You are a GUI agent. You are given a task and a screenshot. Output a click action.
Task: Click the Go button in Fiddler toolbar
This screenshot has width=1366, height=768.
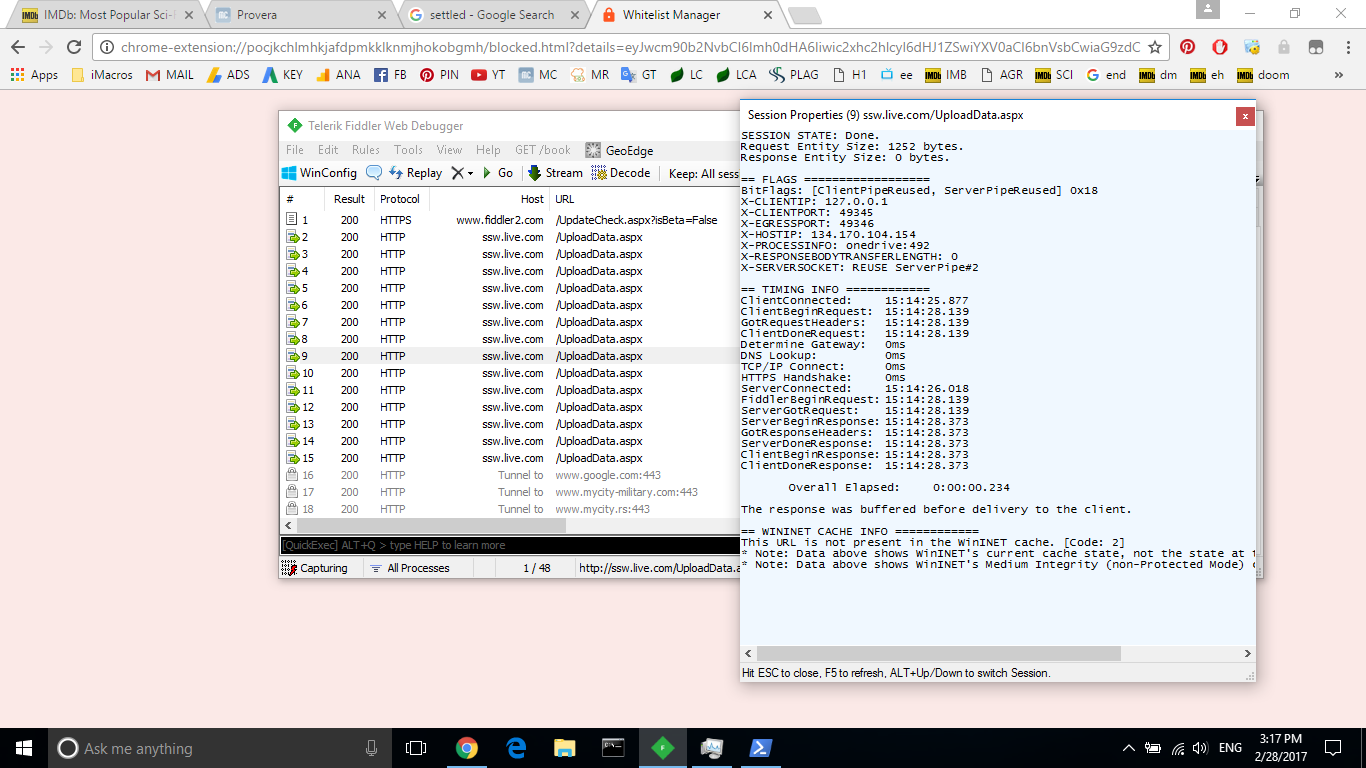click(x=497, y=173)
